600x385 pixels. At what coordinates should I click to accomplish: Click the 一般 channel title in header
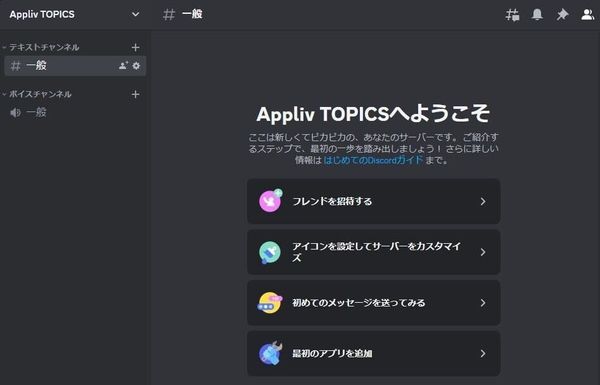click(x=192, y=15)
